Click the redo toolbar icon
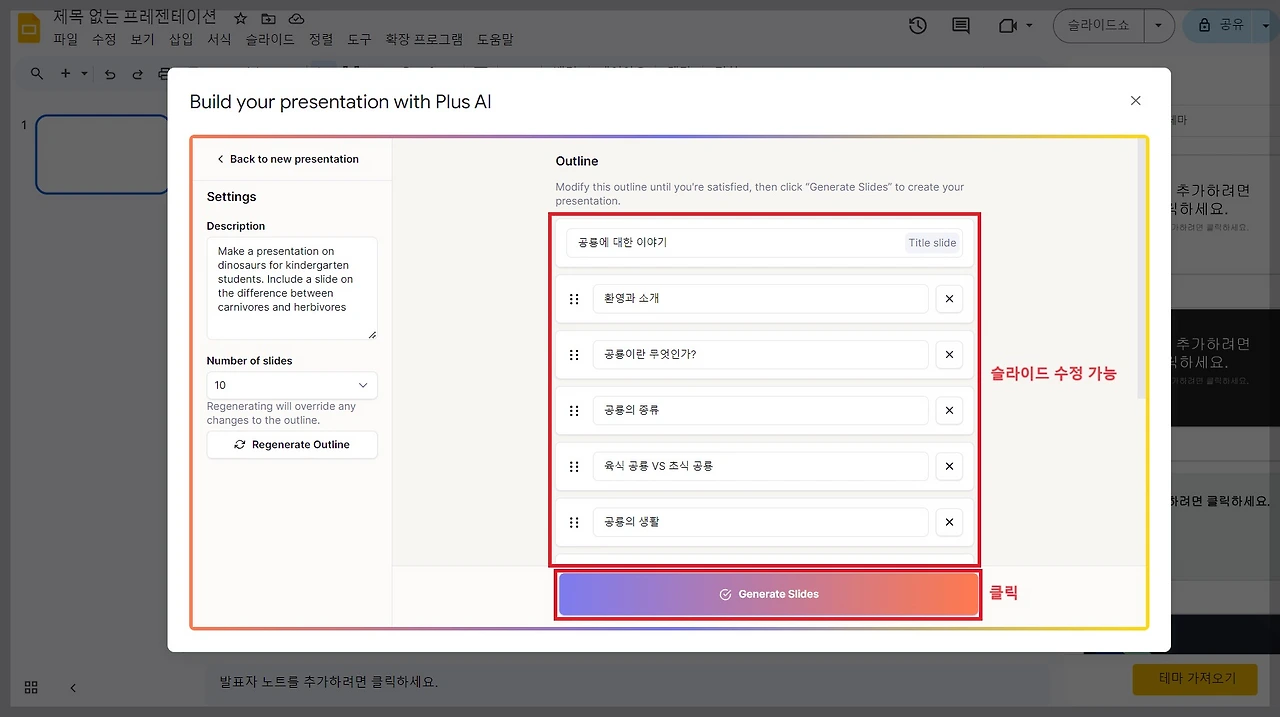The height and width of the screenshot is (717, 1280). pyautogui.click(x=138, y=73)
